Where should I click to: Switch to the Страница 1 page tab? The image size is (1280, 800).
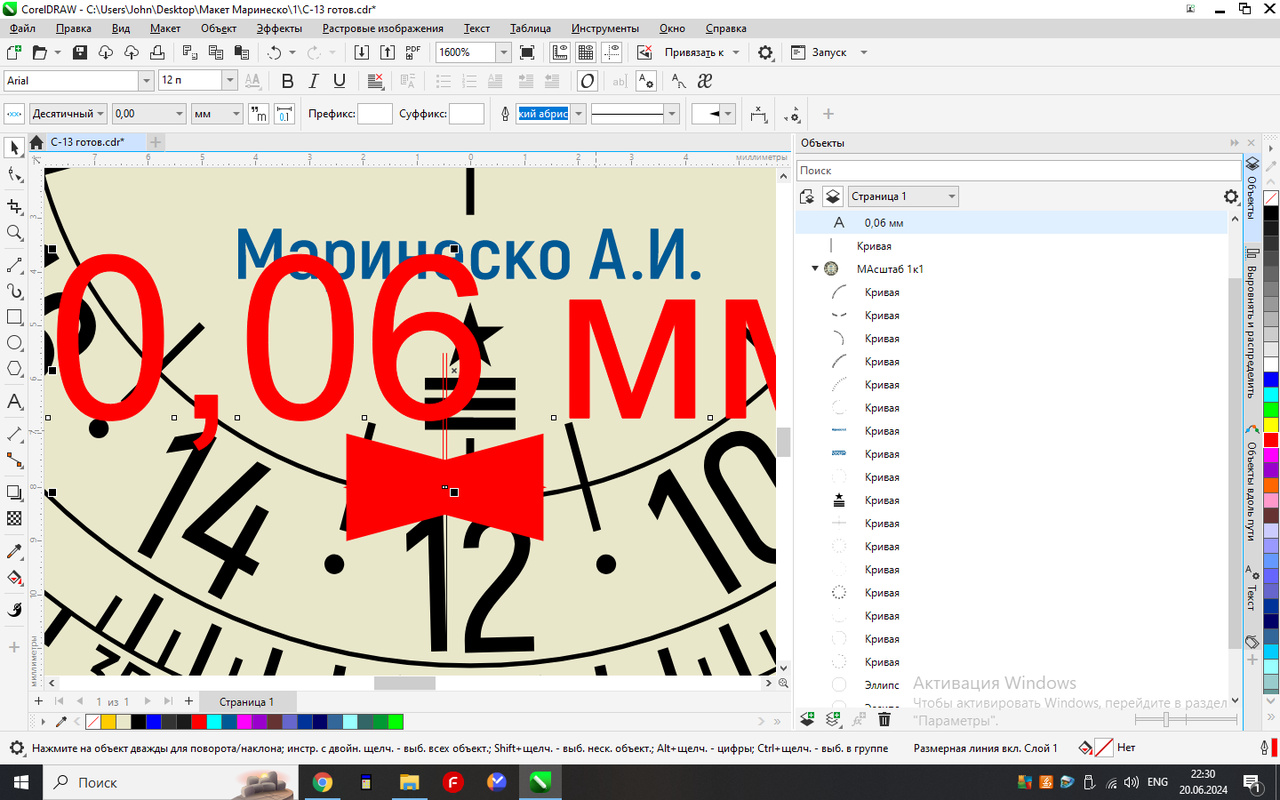coord(246,702)
